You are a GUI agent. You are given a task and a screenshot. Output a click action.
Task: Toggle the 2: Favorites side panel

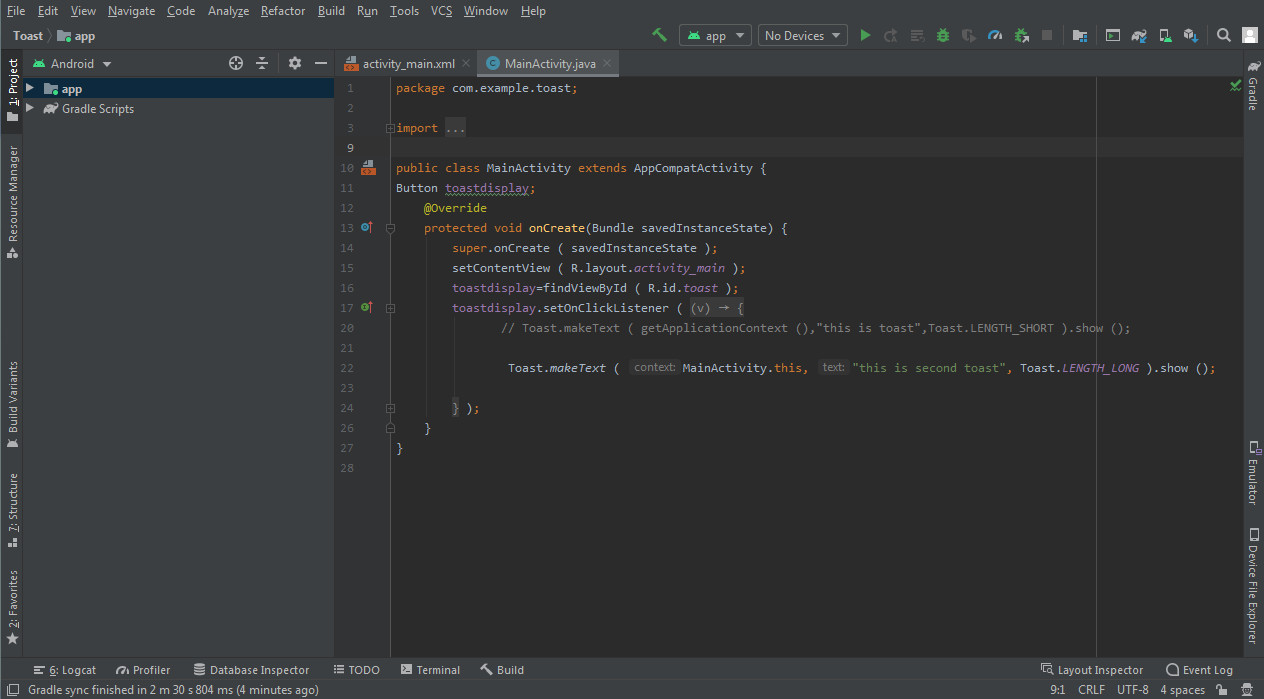(12, 607)
